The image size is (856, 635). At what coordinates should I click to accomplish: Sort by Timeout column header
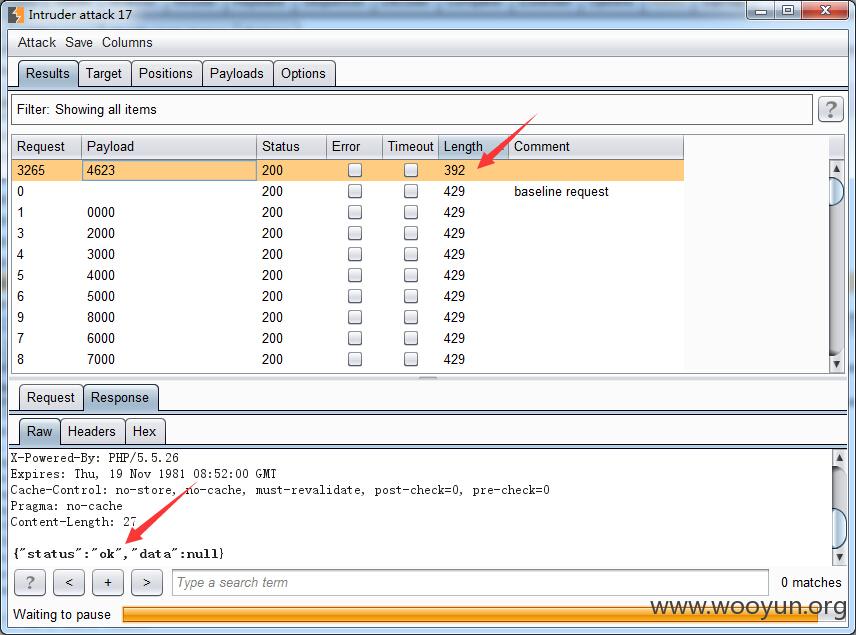(411, 147)
